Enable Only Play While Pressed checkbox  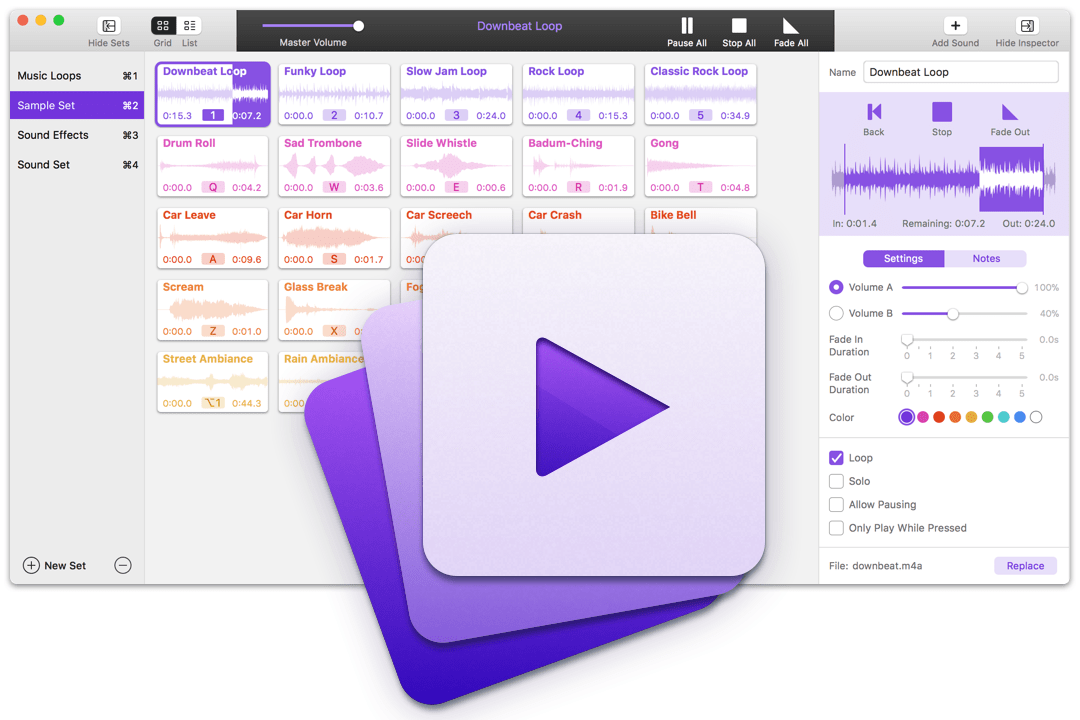[836, 528]
